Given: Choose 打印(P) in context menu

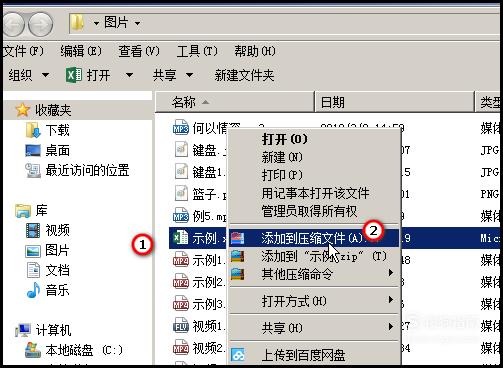Looking at the screenshot, I should 314,175.
